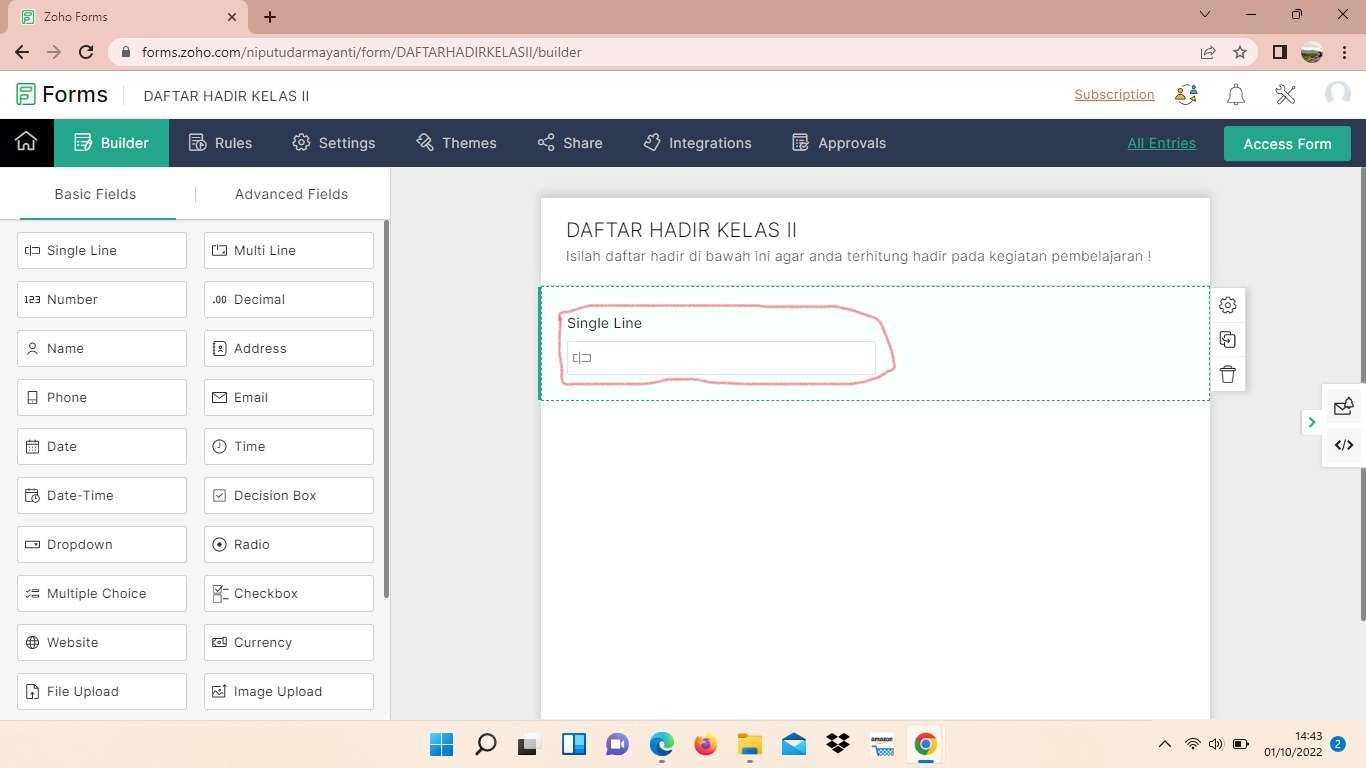
Task: Open notifications bell icon
Action: [x=1236, y=95]
